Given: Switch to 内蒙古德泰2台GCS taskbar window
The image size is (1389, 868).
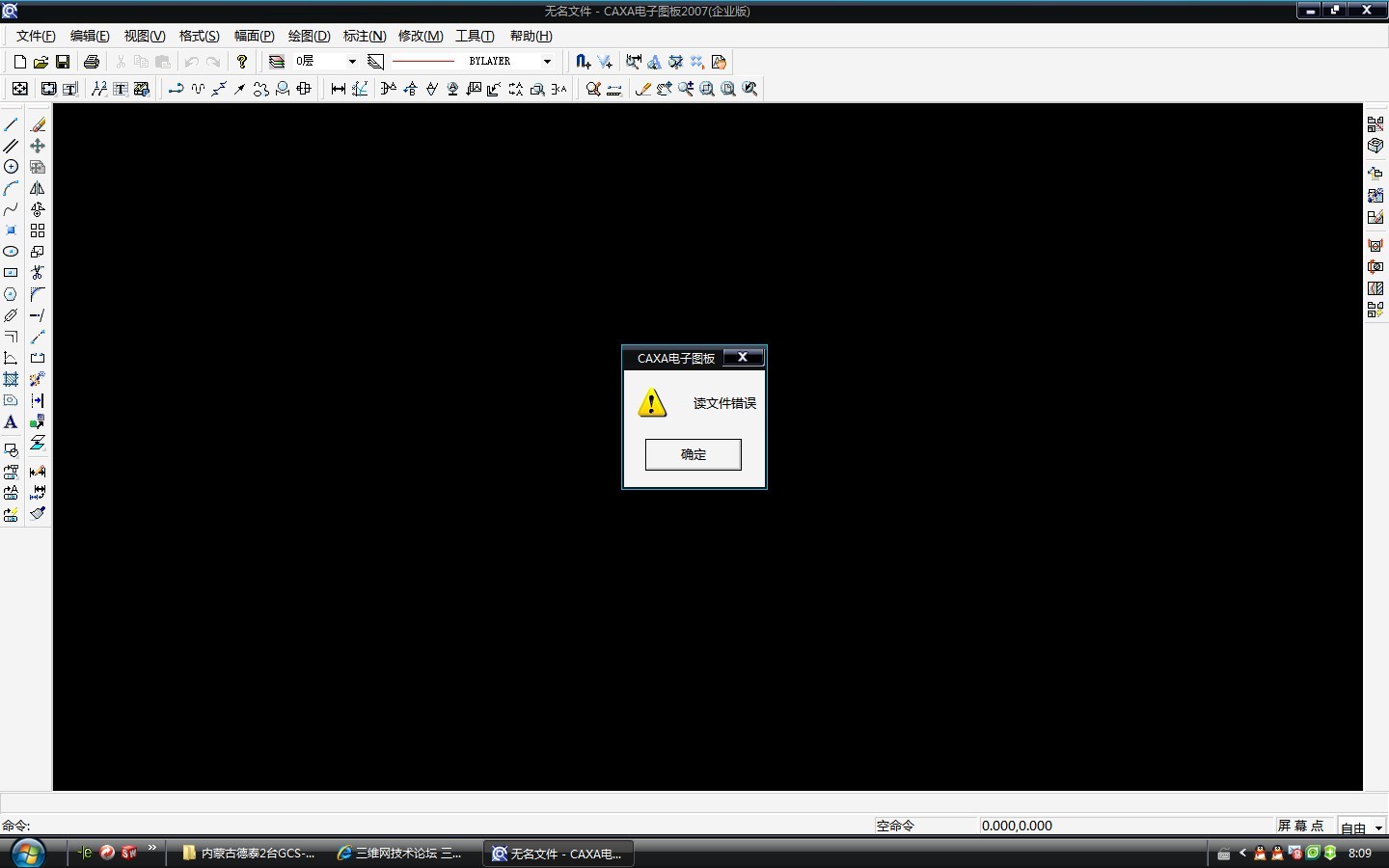Looking at the screenshot, I should [249, 854].
